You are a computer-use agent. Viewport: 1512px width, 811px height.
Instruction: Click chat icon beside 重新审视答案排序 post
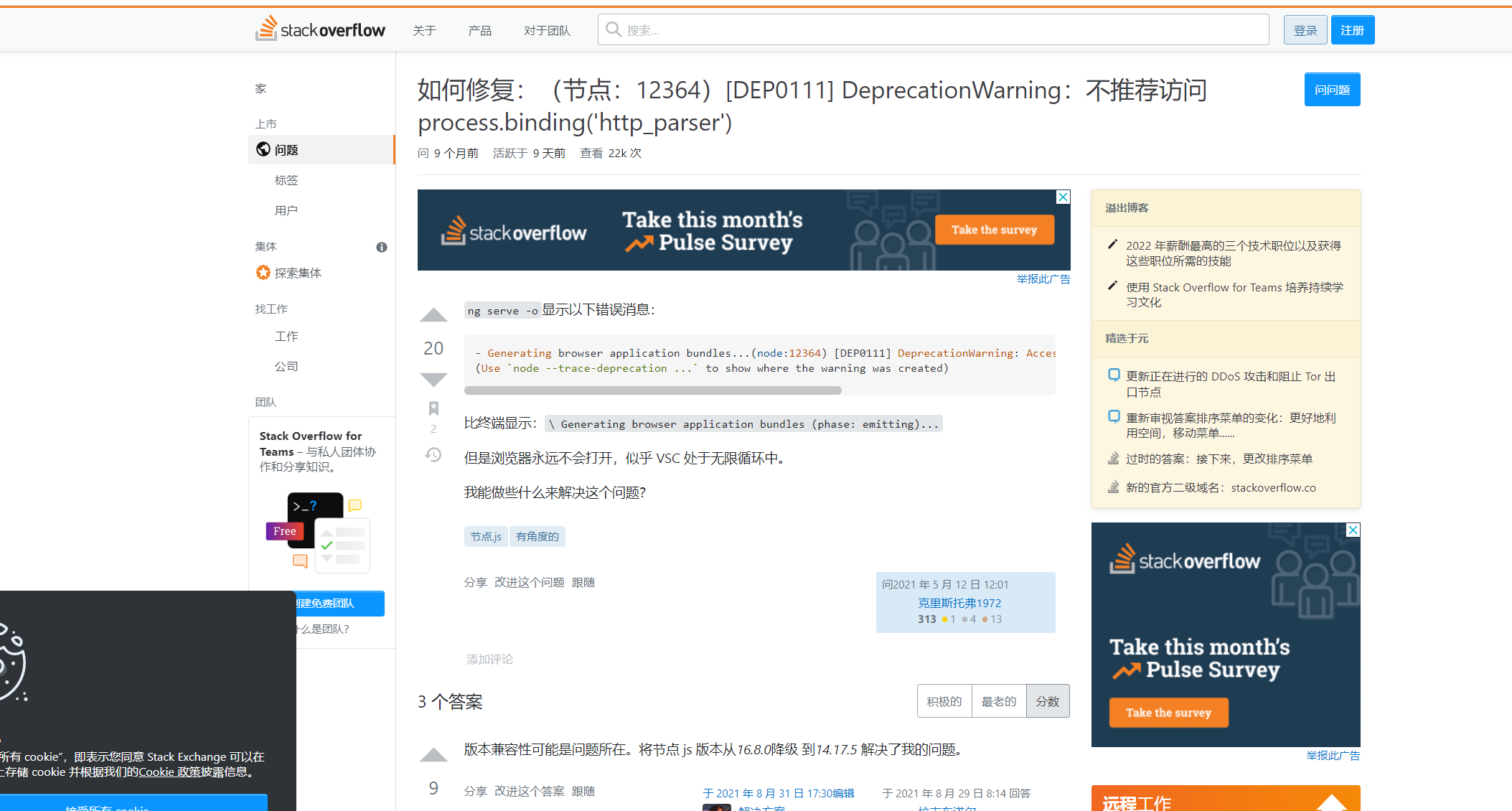point(1114,416)
